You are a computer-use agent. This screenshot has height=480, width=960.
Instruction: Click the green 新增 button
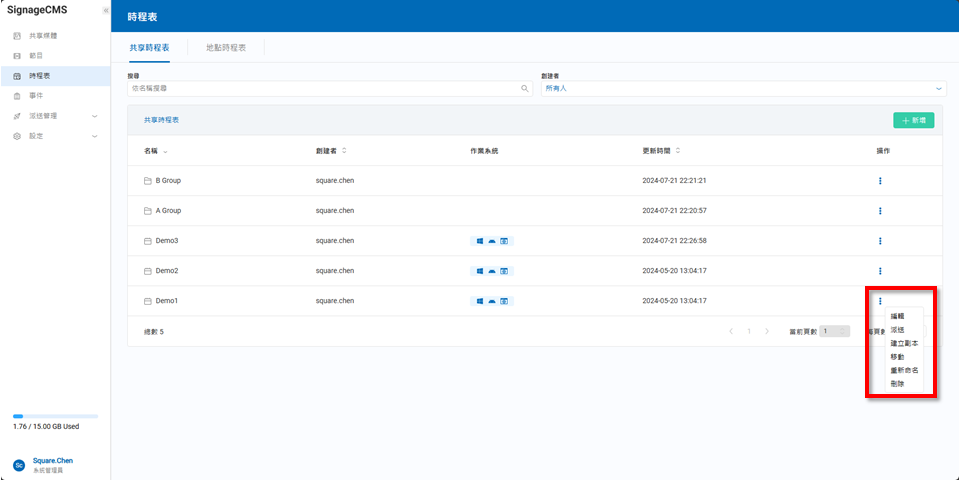point(913,120)
